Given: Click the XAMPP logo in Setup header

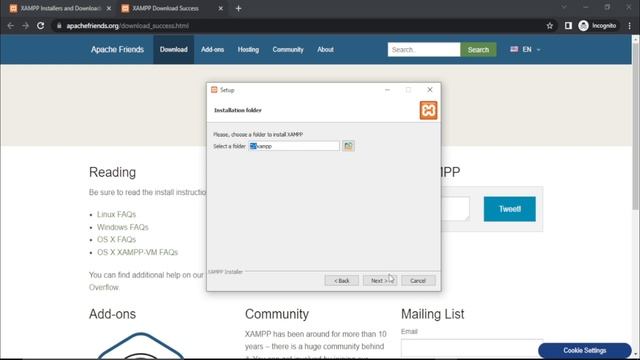Looking at the screenshot, I should tap(428, 111).
